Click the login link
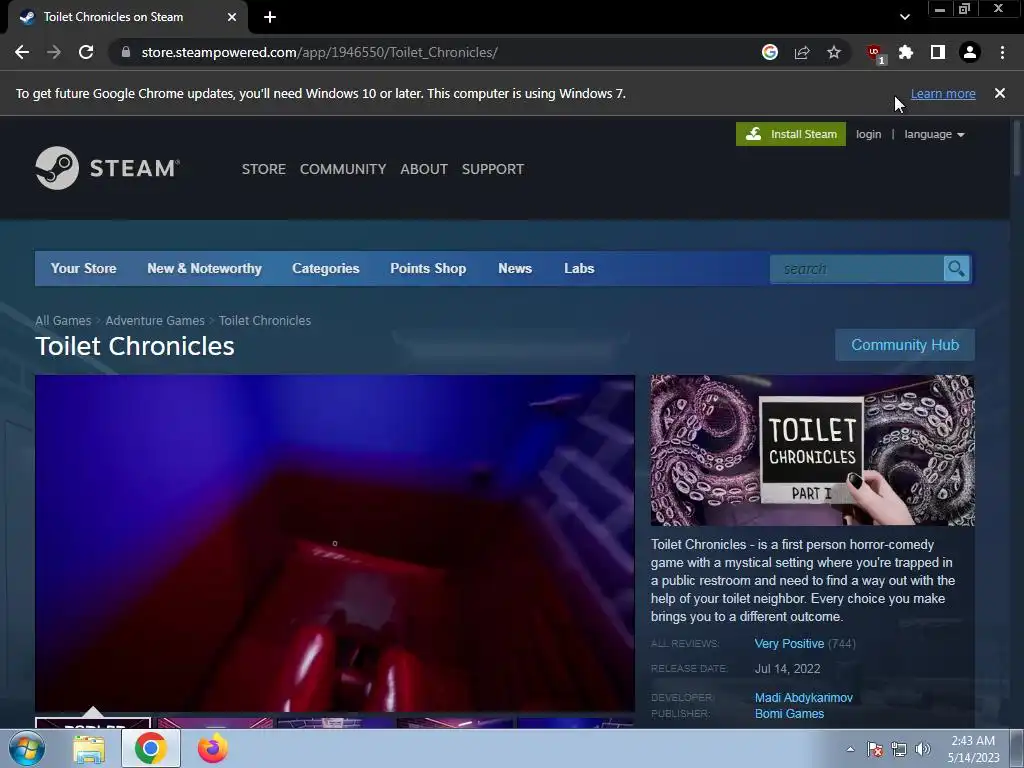This screenshot has width=1024, height=768. 869,134
